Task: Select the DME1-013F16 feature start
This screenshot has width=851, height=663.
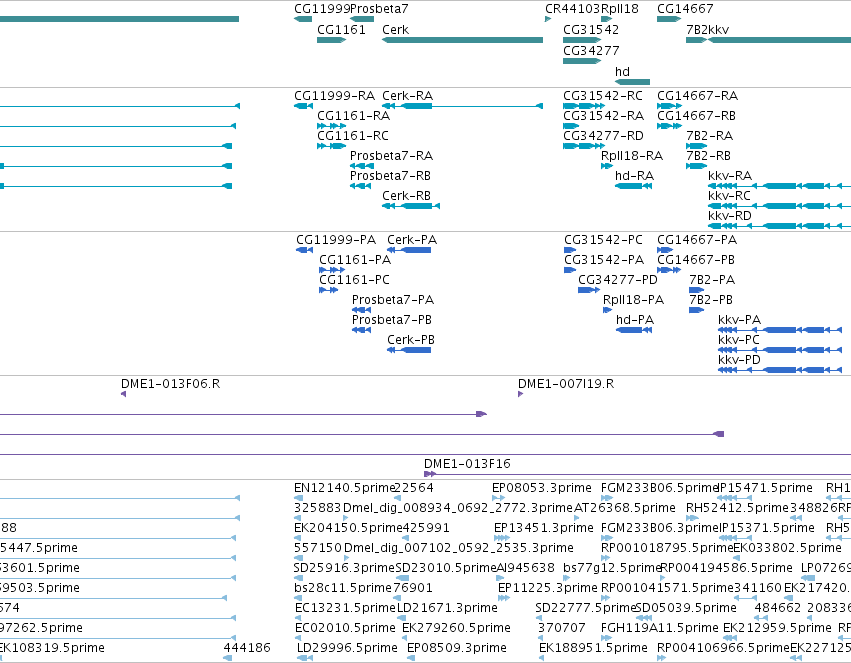Action: click(x=430, y=474)
